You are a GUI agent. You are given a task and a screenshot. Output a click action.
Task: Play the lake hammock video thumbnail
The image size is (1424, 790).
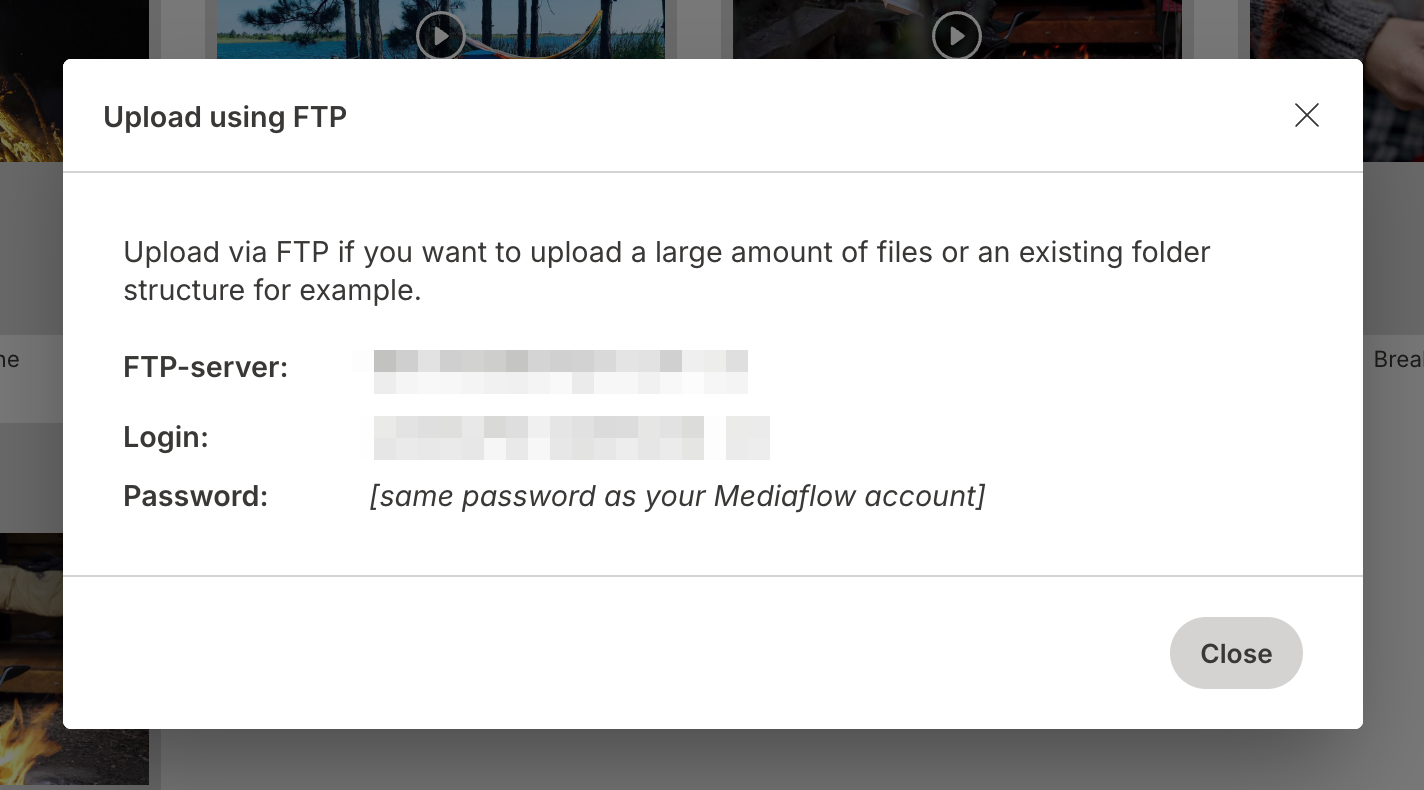click(x=440, y=37)
